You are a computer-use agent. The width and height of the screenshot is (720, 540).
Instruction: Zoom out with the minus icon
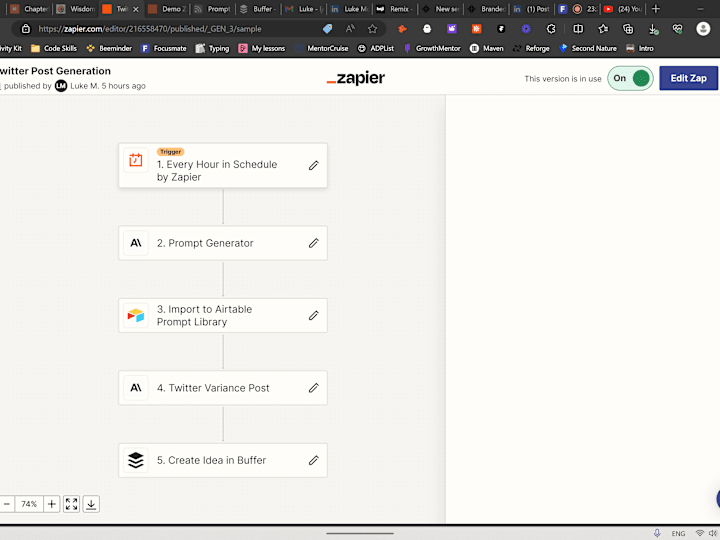pos(7,504)
